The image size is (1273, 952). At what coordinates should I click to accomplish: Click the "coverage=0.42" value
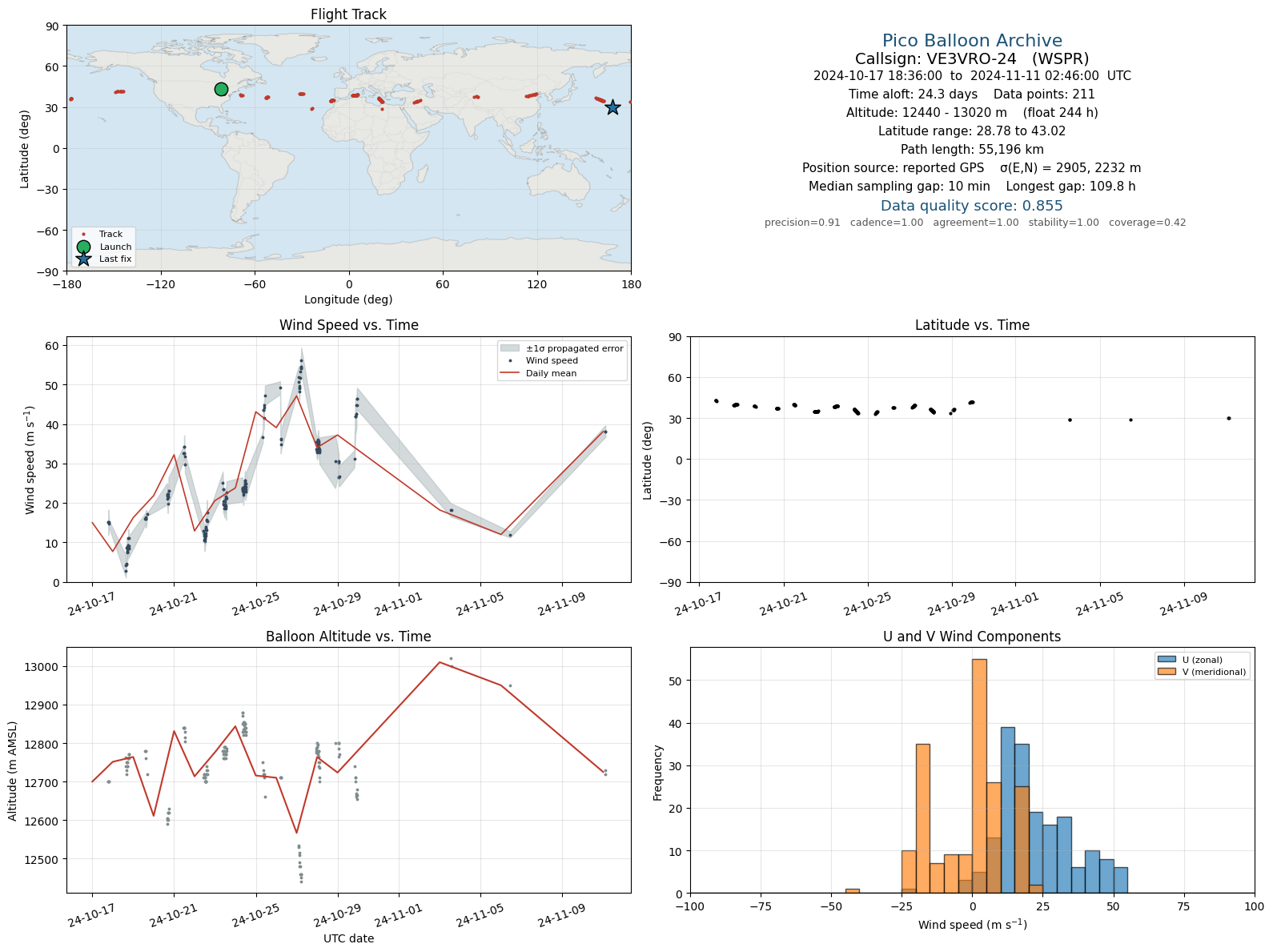(x=1147, y=223)
